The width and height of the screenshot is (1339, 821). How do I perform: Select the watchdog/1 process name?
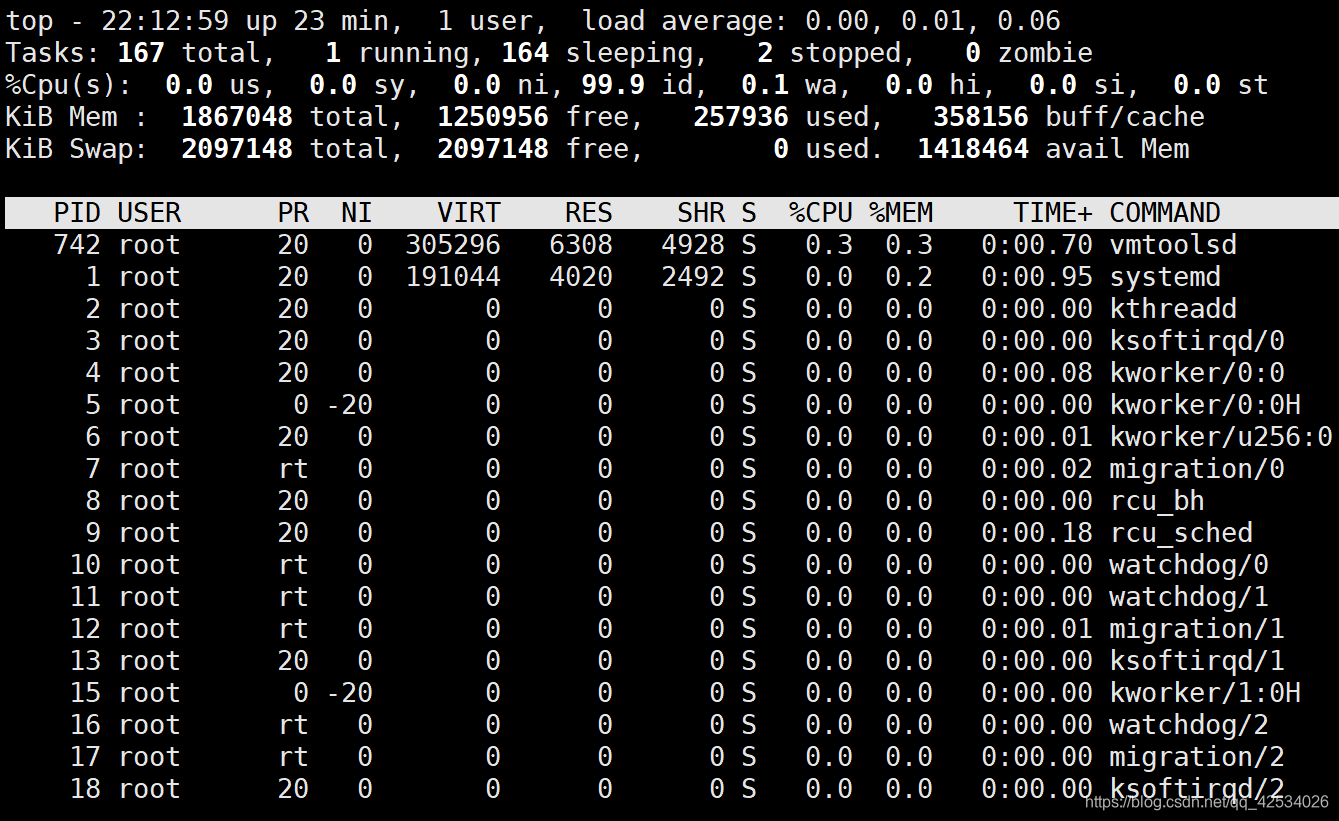pos(1189,597)
